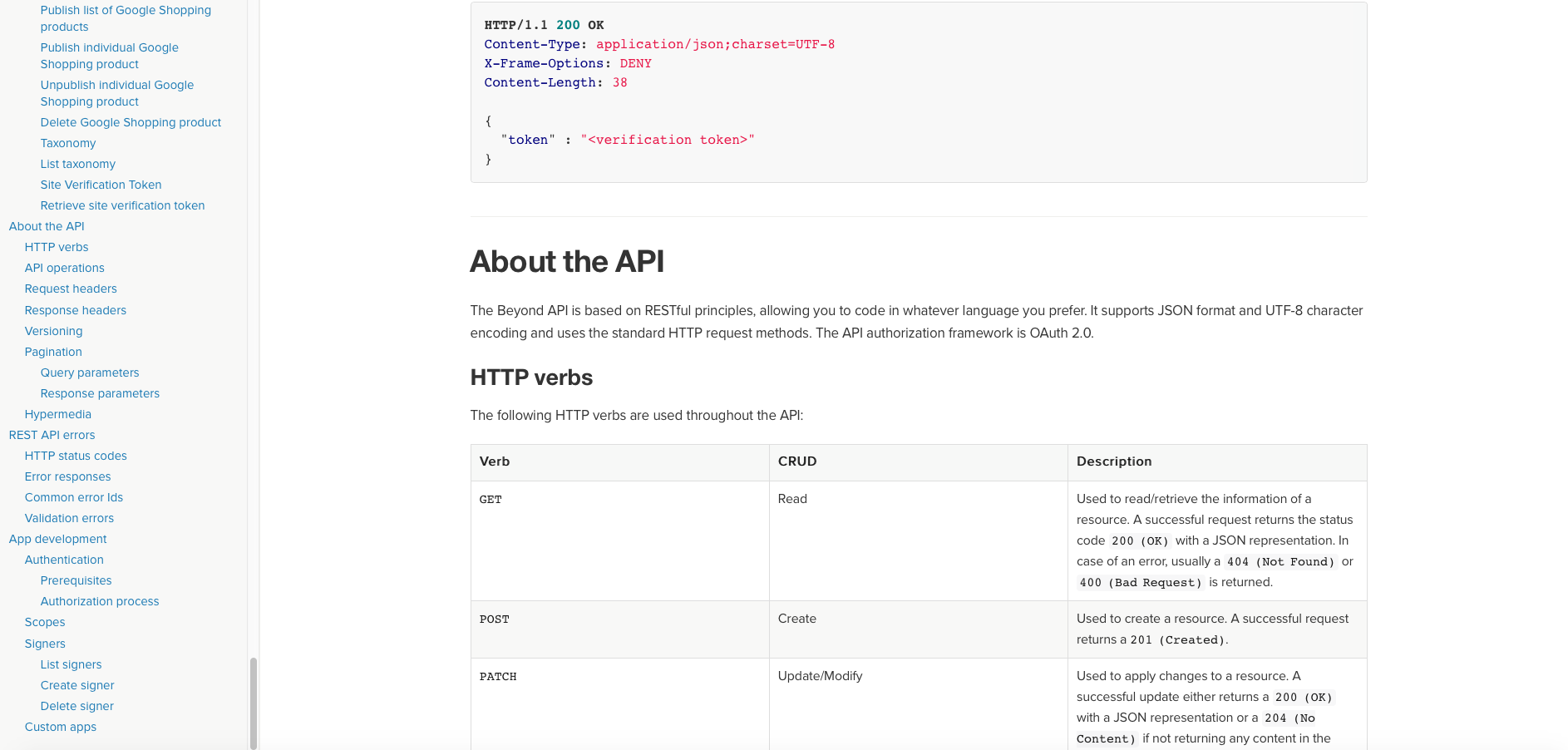The width and height of the screenshot is (1568, 750).
Task: Navigate to 'REST API errors' section
Action: point(52,435)
